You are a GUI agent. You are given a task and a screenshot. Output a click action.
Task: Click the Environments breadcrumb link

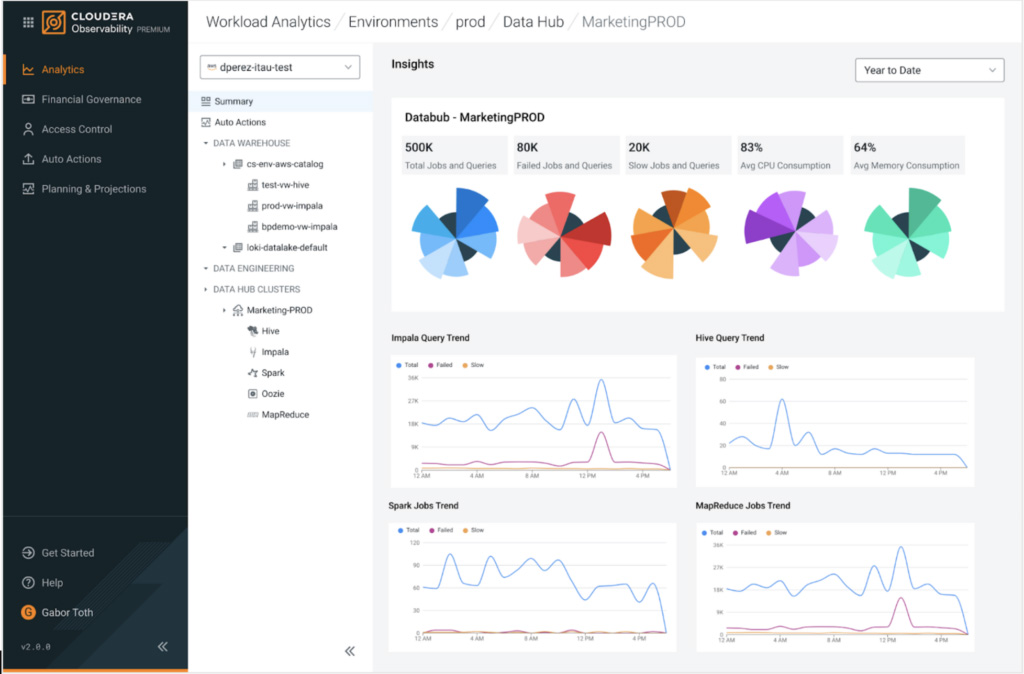point(393,22)
